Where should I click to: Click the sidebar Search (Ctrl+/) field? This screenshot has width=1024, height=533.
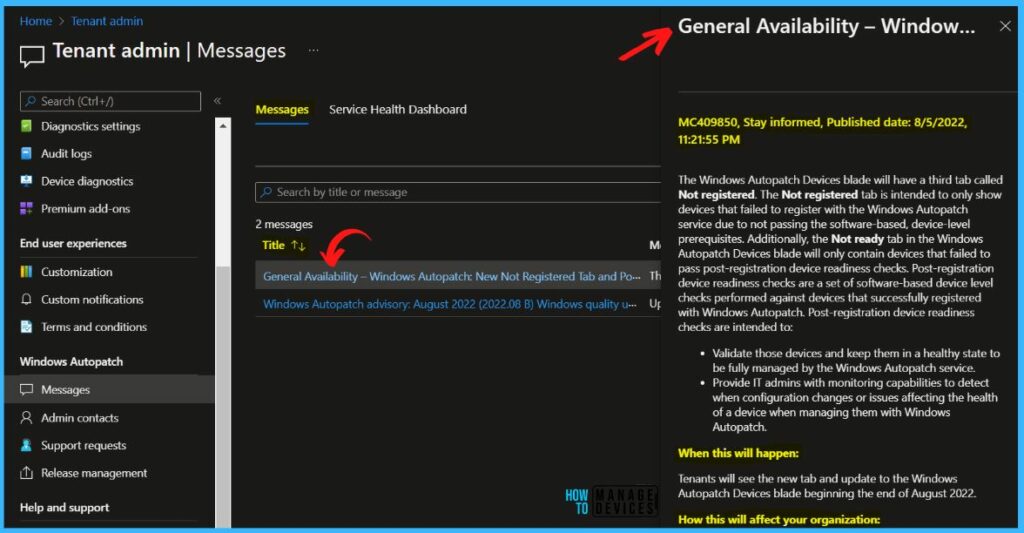tap(110, 101)
